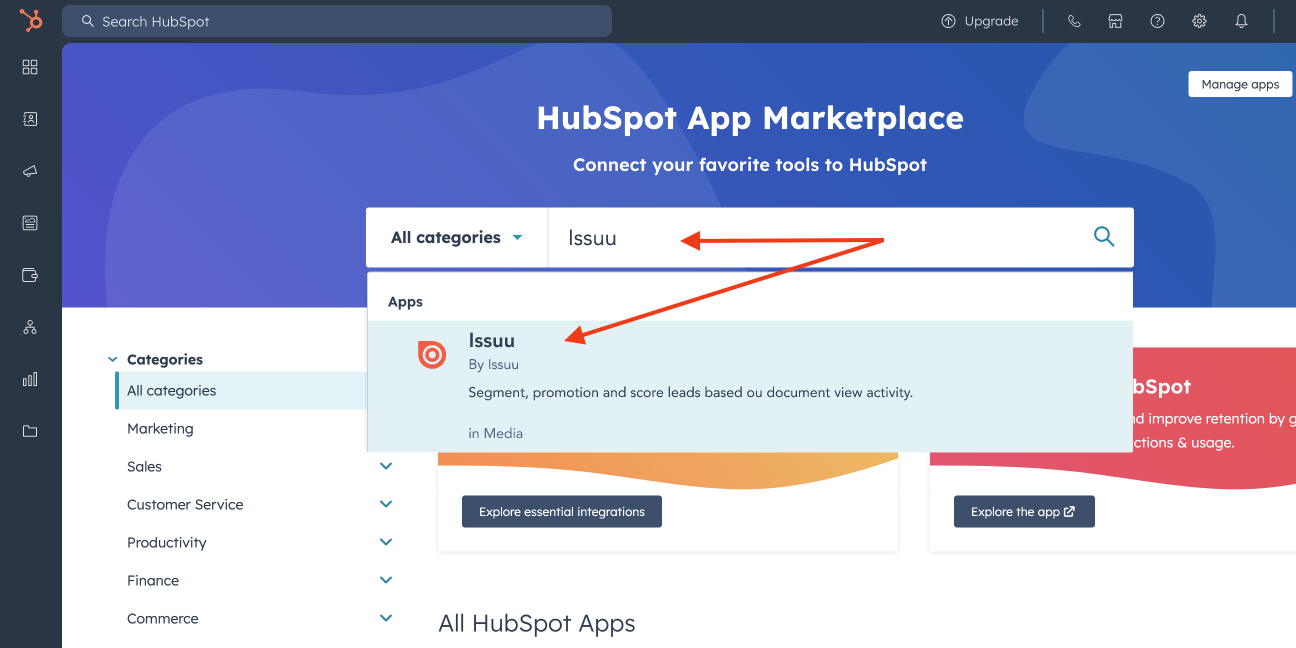Click the magnifier icon in marketplace search
This screenshot has height=648, width=1296.
(x=1104, y=237)
